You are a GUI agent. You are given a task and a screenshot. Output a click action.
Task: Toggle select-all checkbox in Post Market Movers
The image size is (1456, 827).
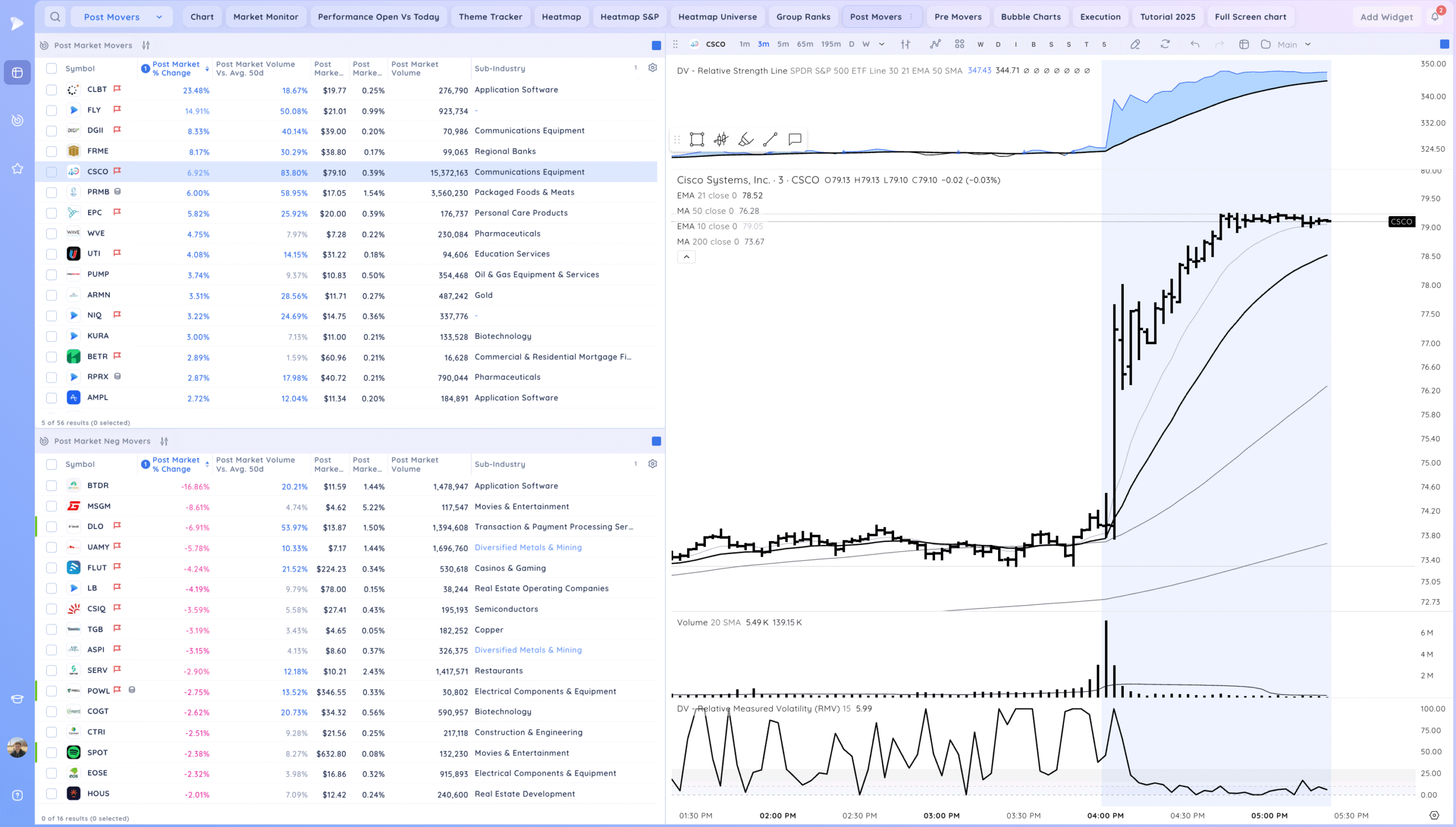click(52, 68)
